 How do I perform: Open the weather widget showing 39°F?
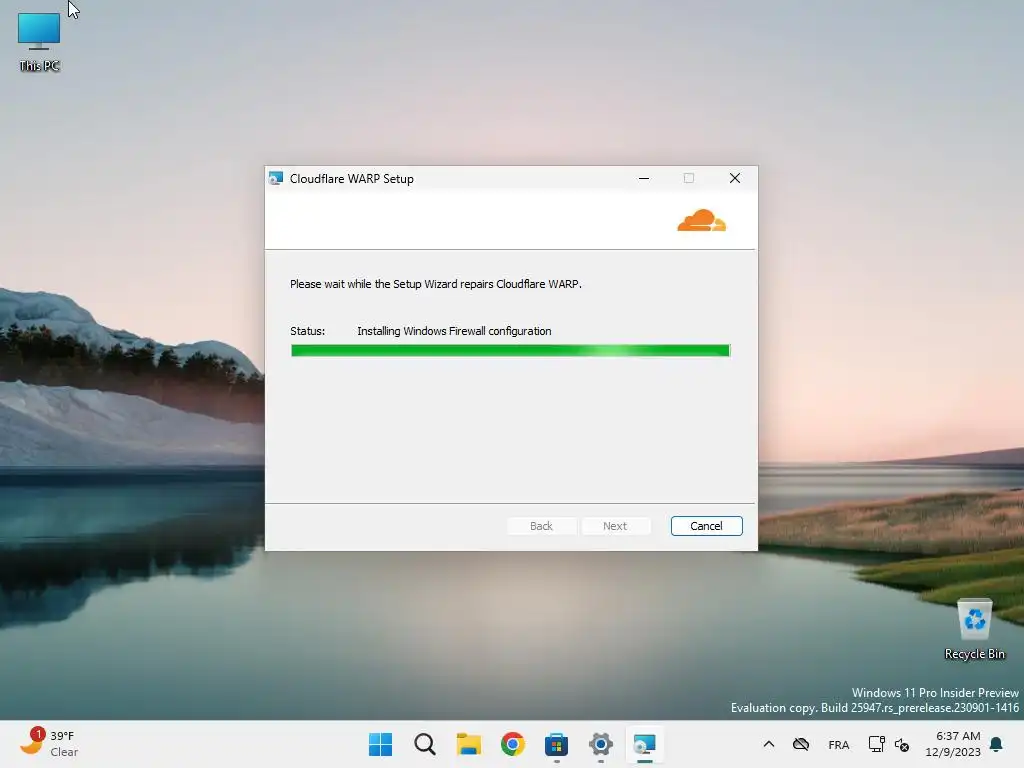50,744
